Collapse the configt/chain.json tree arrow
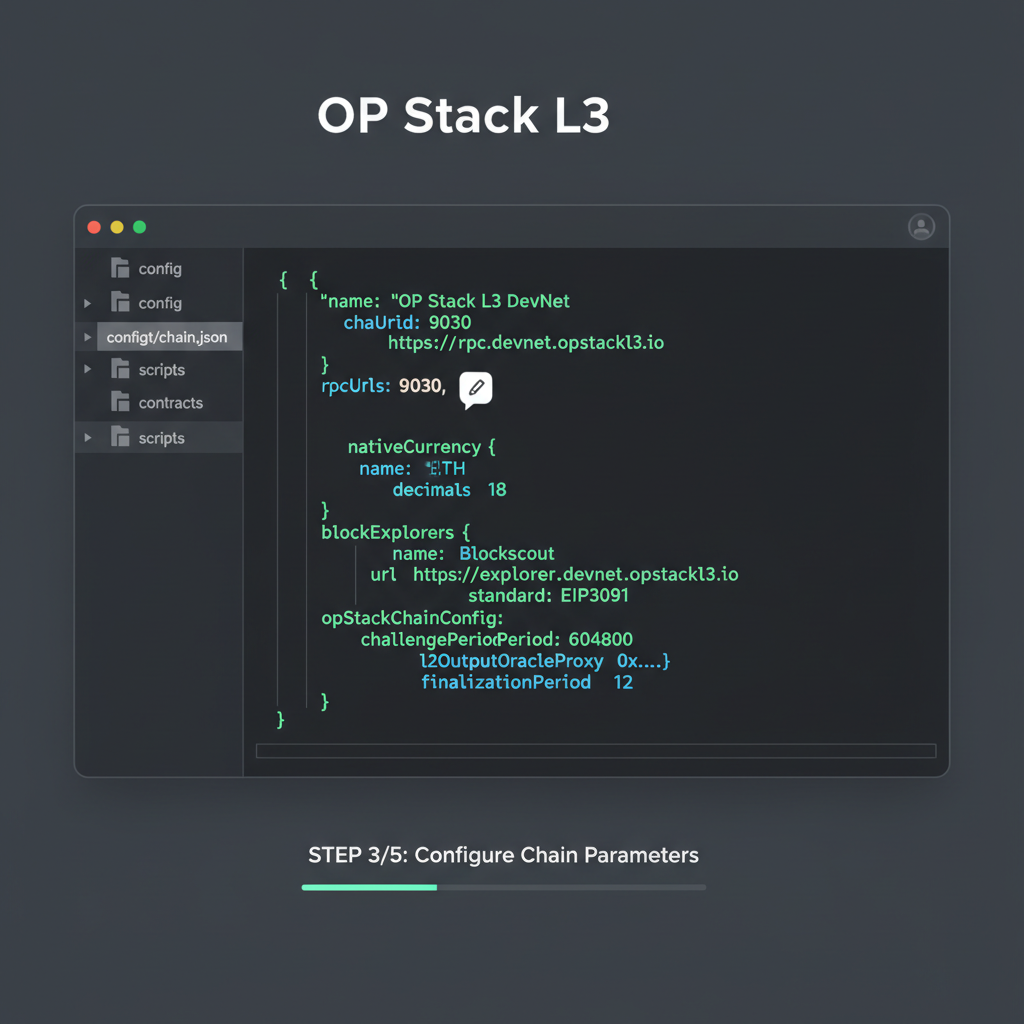The width and height of the screenshot is (1024, 1024). [88, 336]
